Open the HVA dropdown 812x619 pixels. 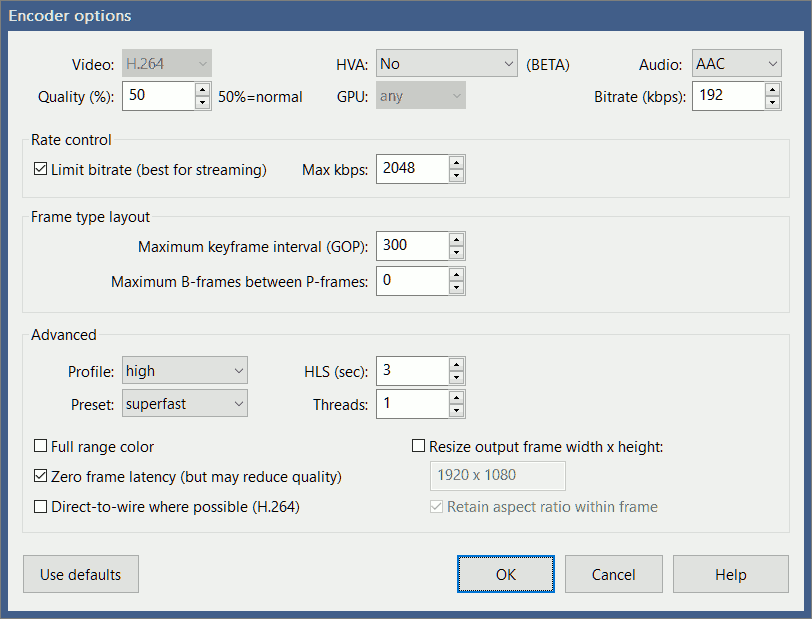[x=446, y=64]
